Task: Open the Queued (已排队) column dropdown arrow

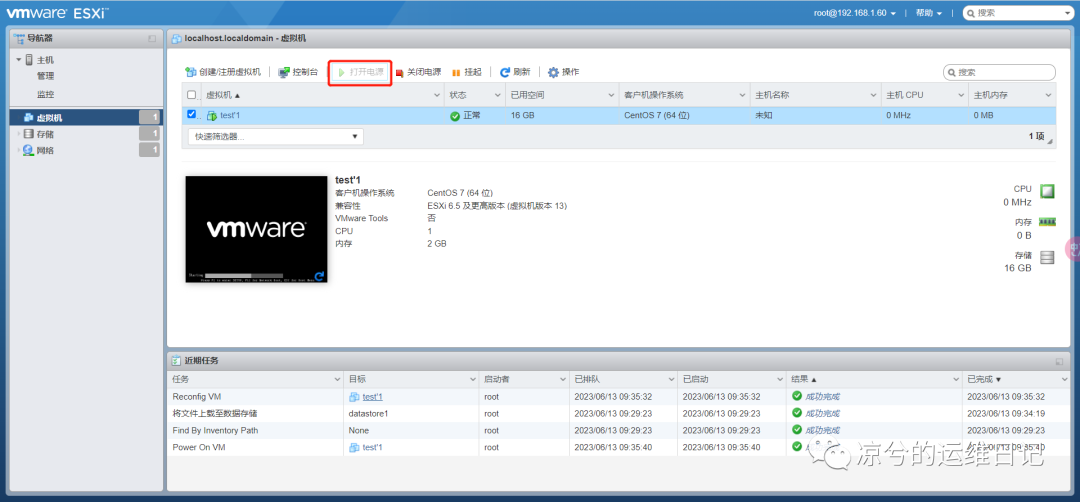Action: [x=671, y=379]
